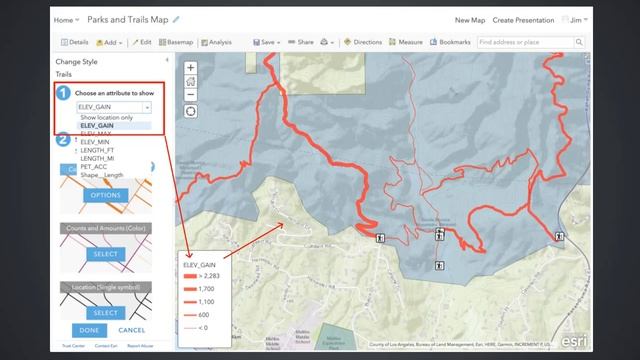Image resolution: width=640 pixels, height=360 pixels.
Task: Choose LENGTH_FT attribute
Action: coord(97,150)
